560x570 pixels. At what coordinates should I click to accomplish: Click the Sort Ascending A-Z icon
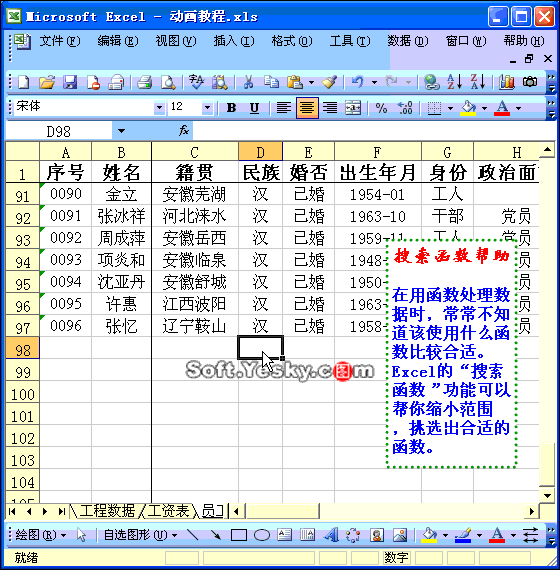click(x=455, y=82)
